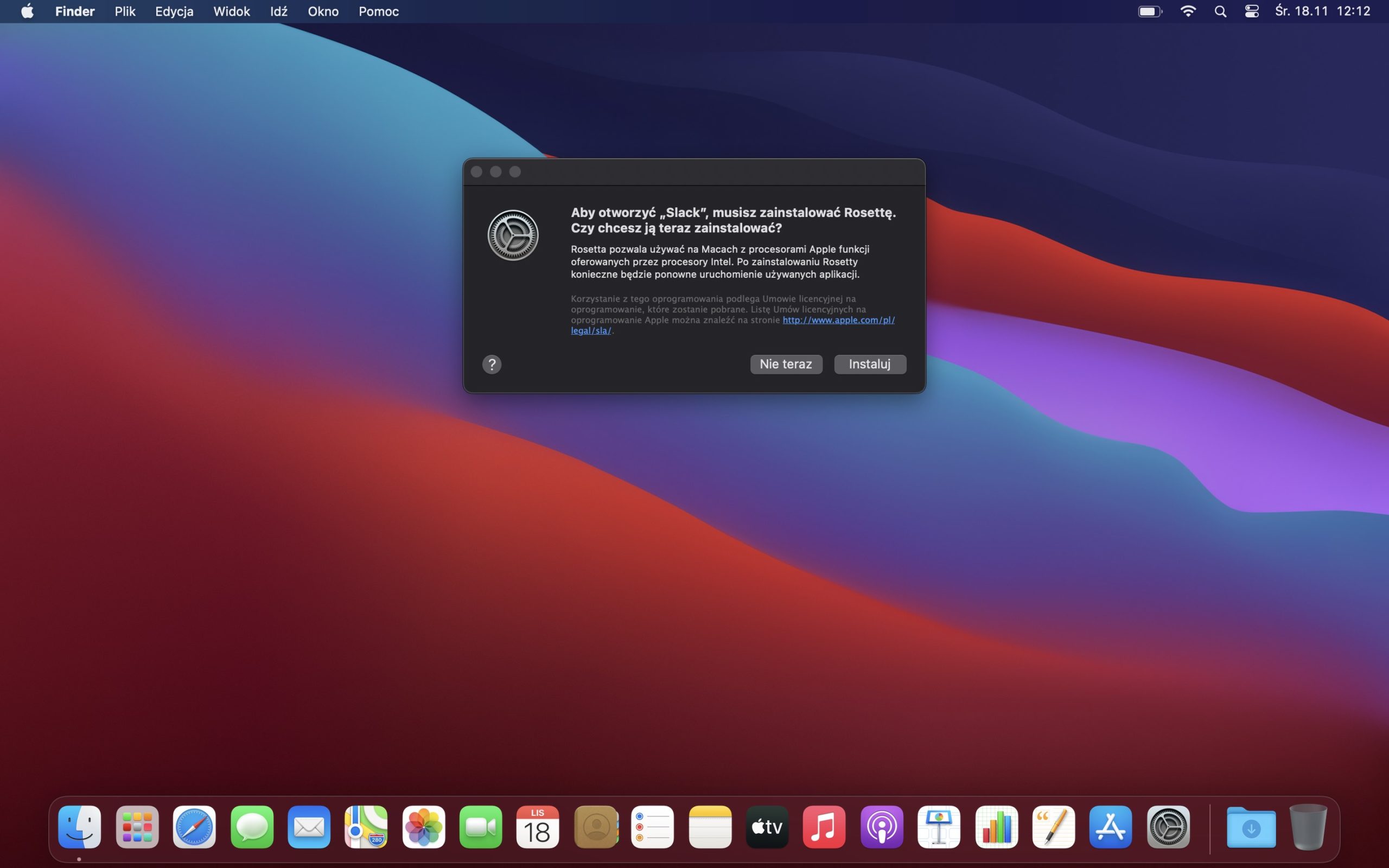Open Messages app in the Dock
The image size is (1389, 868).
[252, 827]
